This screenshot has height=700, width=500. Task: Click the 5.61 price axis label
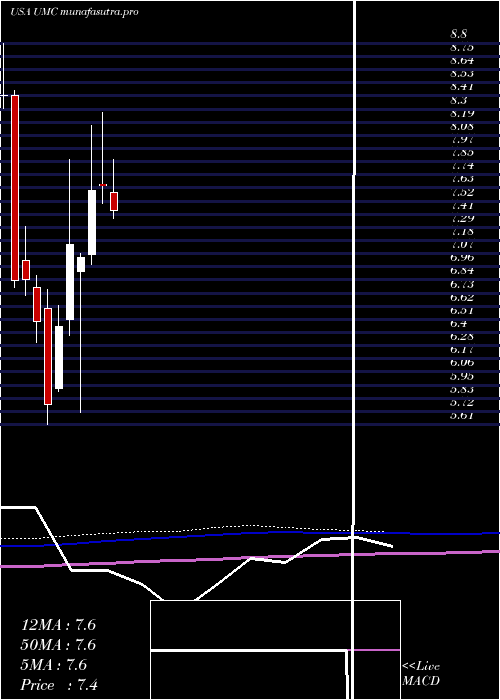tap(462, 416)
